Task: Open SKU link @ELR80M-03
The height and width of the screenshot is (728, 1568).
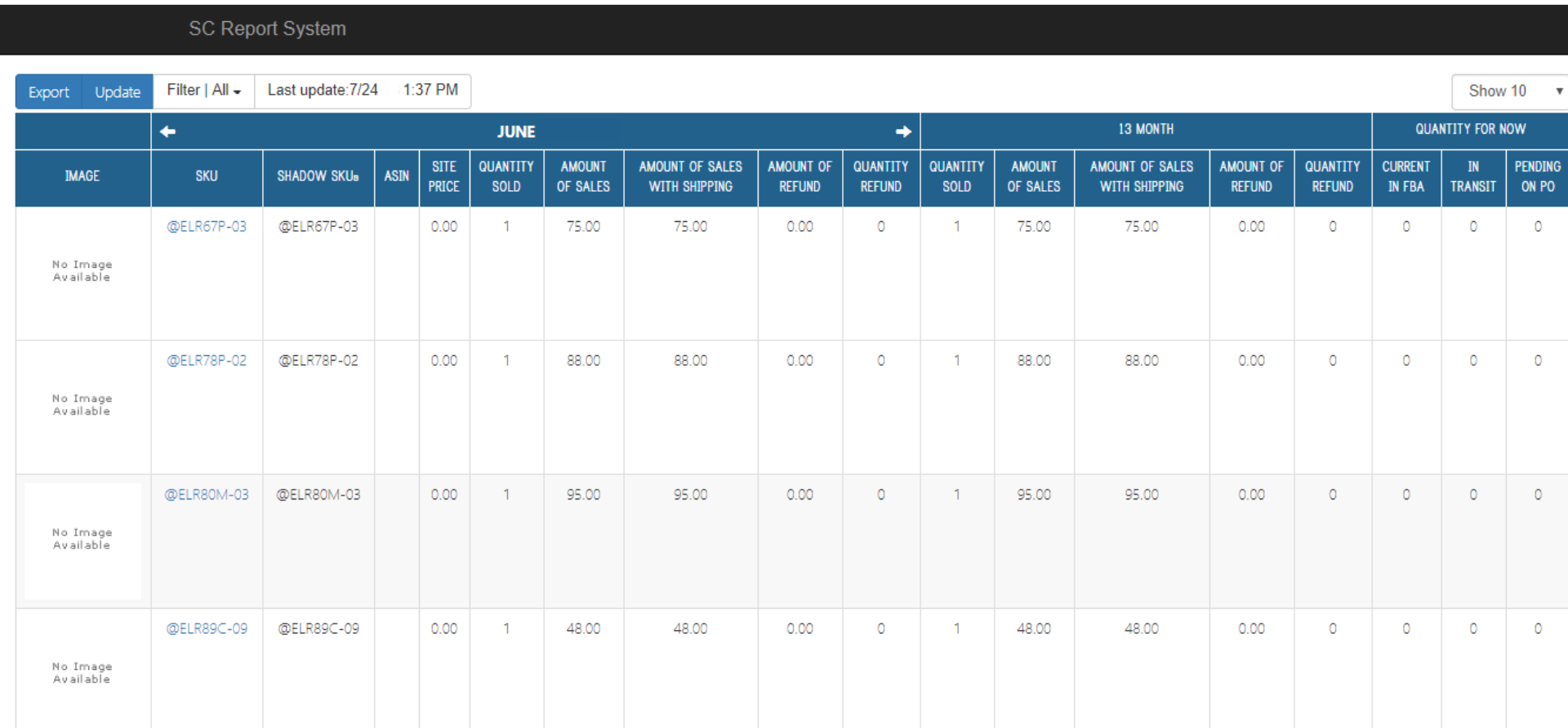Action: pyautogui.click(x=207, y=495)
